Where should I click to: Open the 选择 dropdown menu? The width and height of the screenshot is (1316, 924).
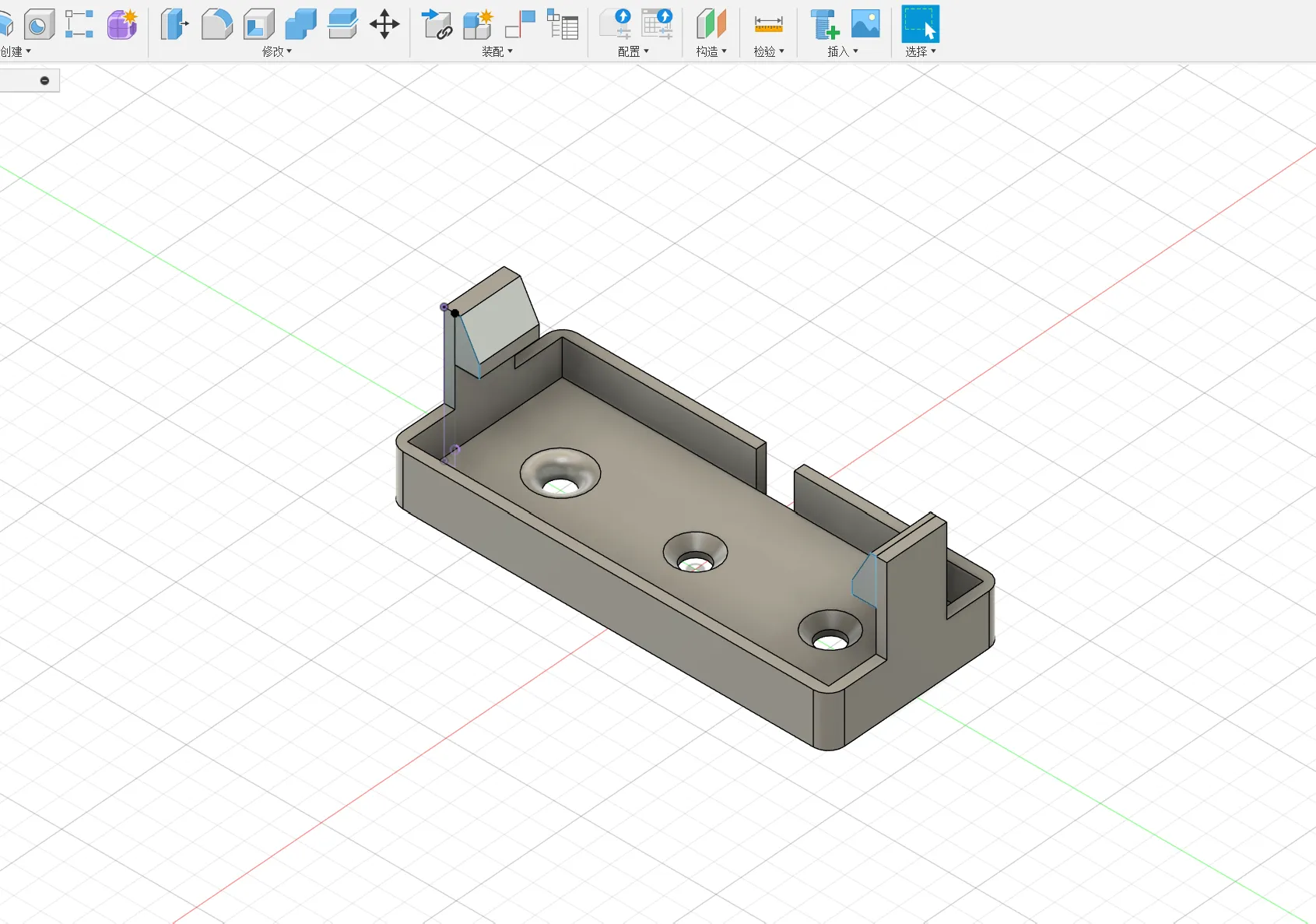pyautogui.click(x=921, y=51)
